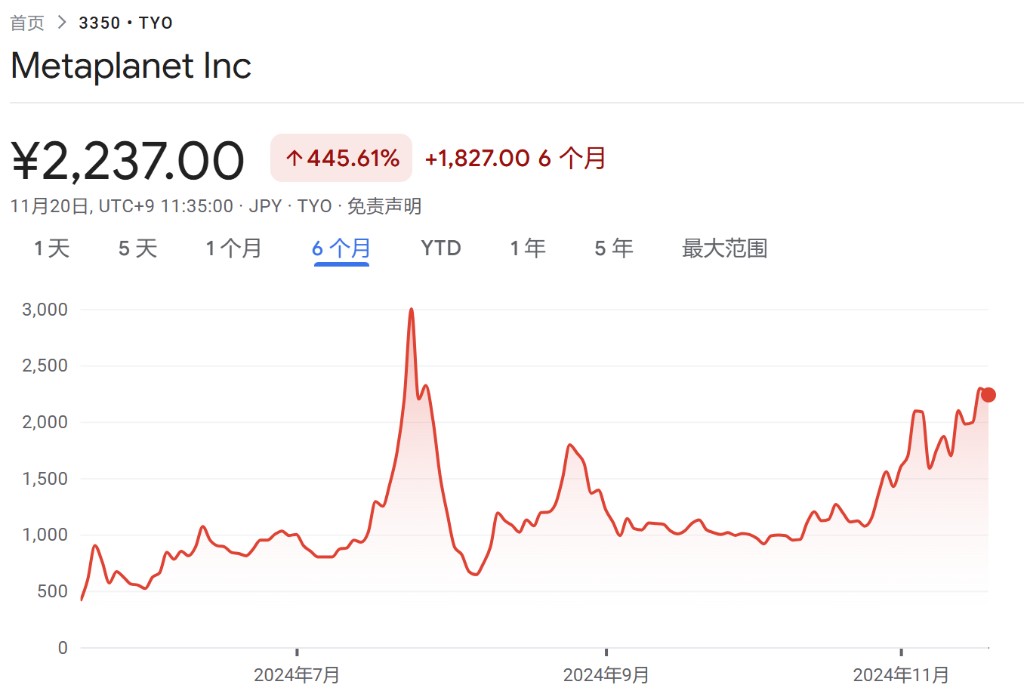Select the 1天 time range tab
Image resolution: width=1024 pixels, height=699 pixels.
click(x=52, y=248)
